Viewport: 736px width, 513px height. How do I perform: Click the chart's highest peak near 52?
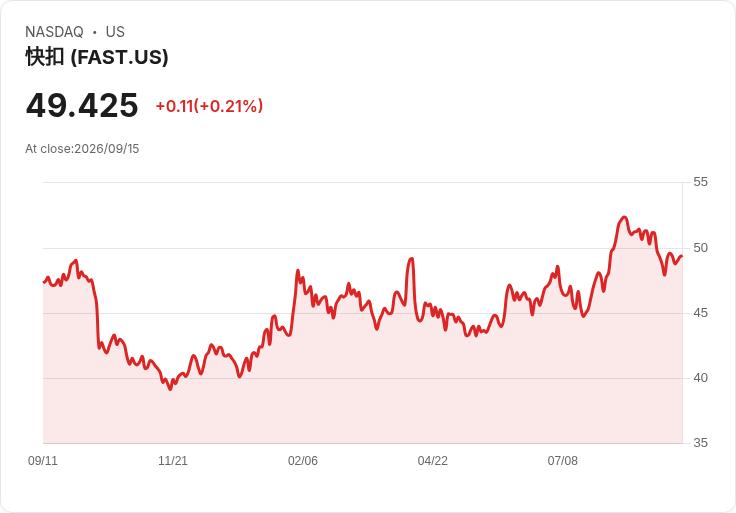point(624,217)
